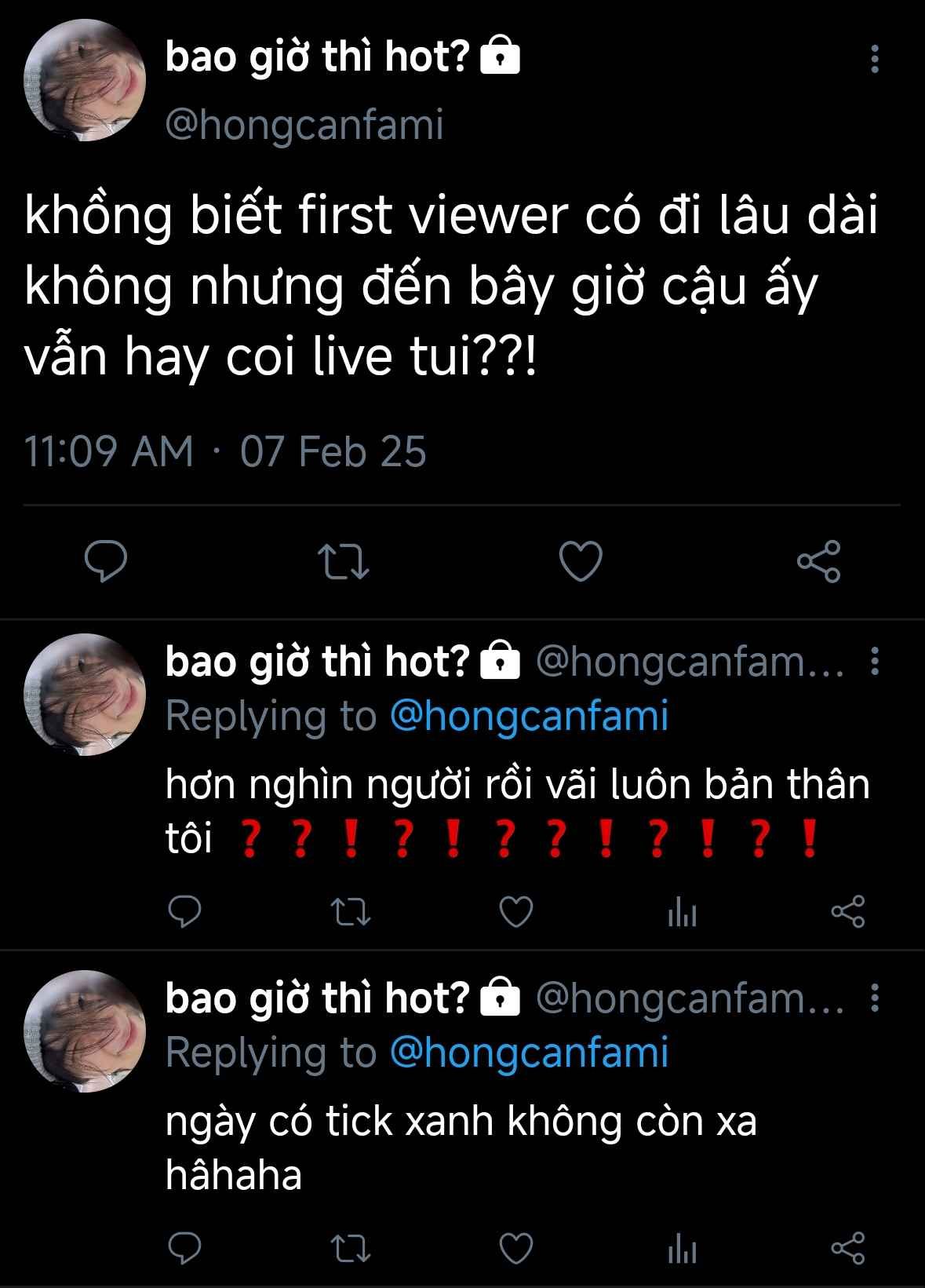
Task: Share the 'hơn nghìn người' reply
Action: click(x=847, y=912)
